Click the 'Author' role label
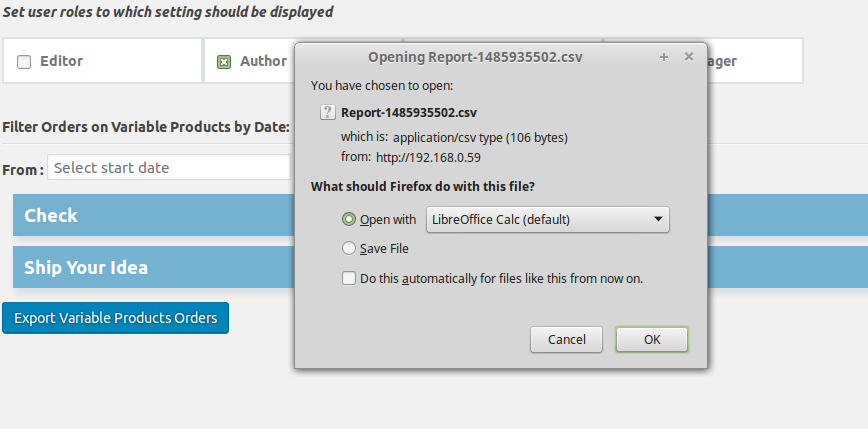This screenshot has height=429, width=868. pos(264,61)
